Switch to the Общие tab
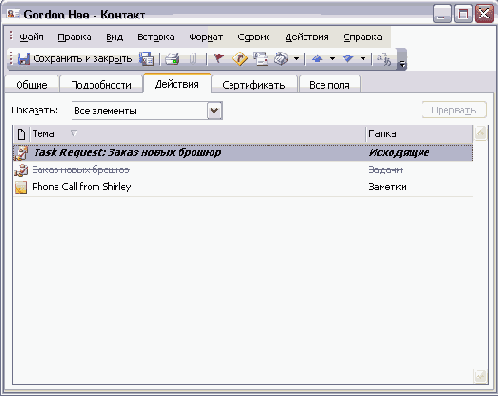Screen dimensions: 498x396 (32, 85)
